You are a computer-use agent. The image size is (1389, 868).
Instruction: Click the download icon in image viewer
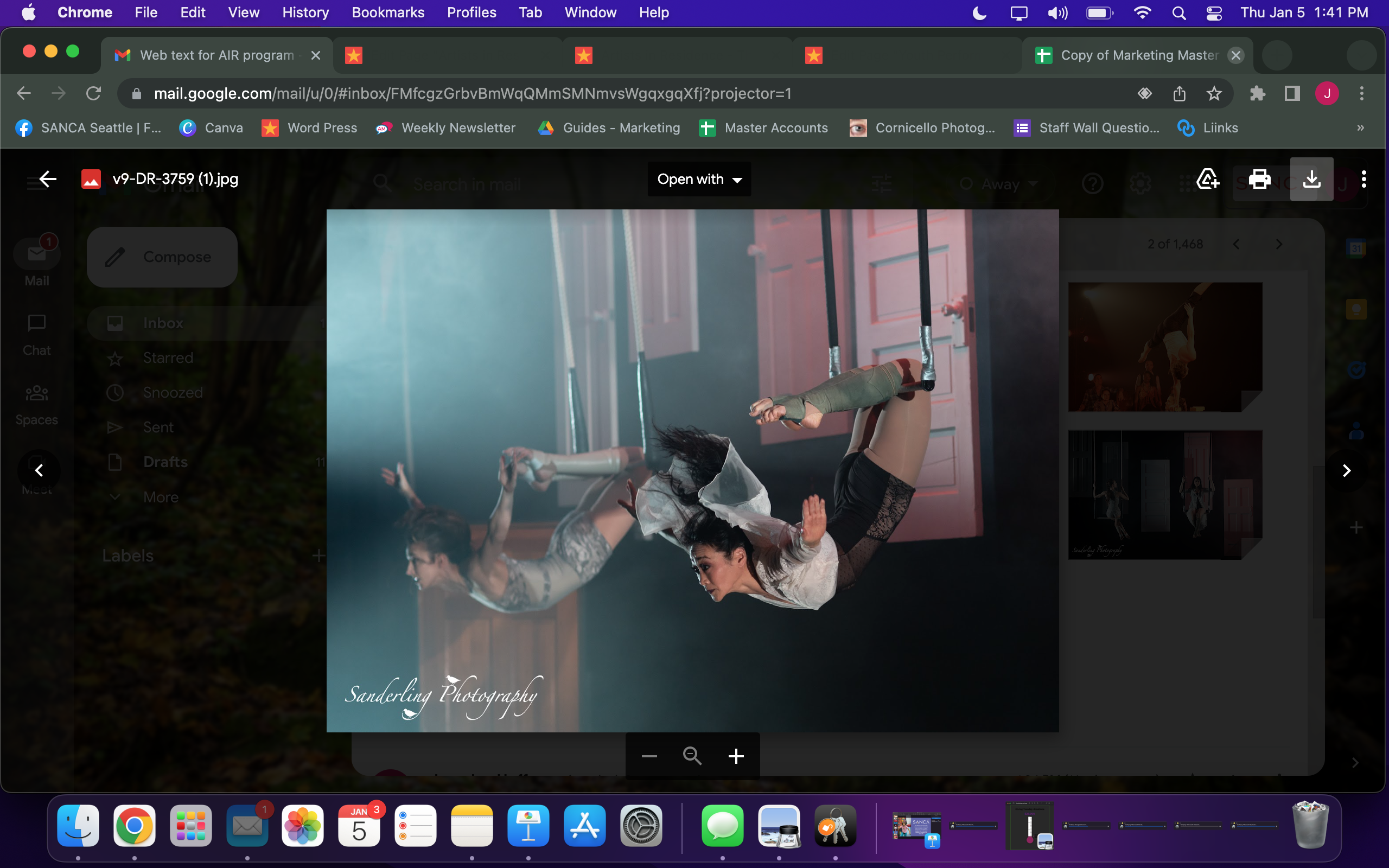1311,179
